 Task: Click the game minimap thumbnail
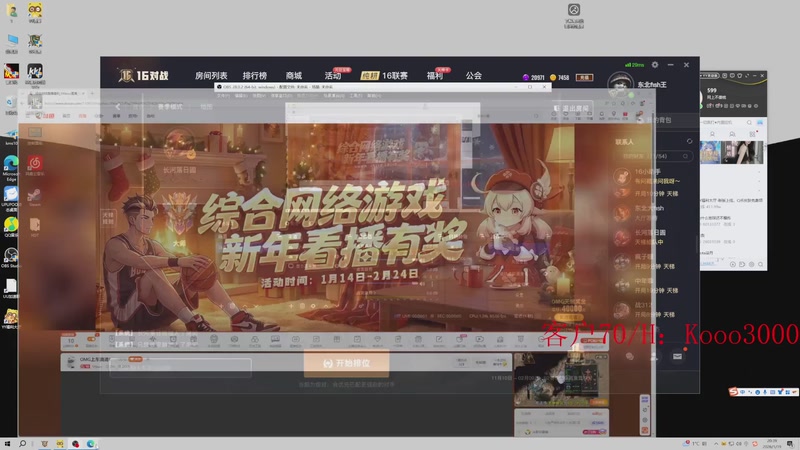tap(561, 380)
